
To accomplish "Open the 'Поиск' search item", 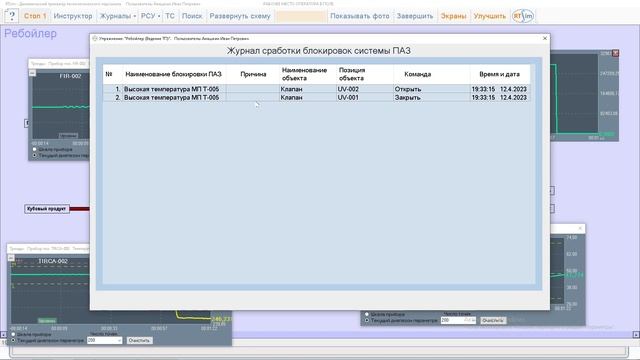I will pyautogui.click(x=192, y=16).
